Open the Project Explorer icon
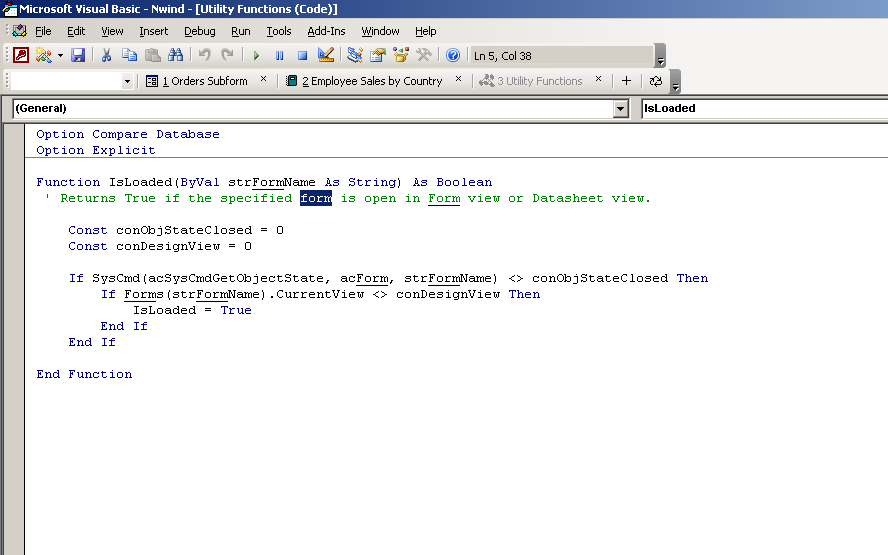The height and width of the screenshot is (555, 888). [355, 55]
